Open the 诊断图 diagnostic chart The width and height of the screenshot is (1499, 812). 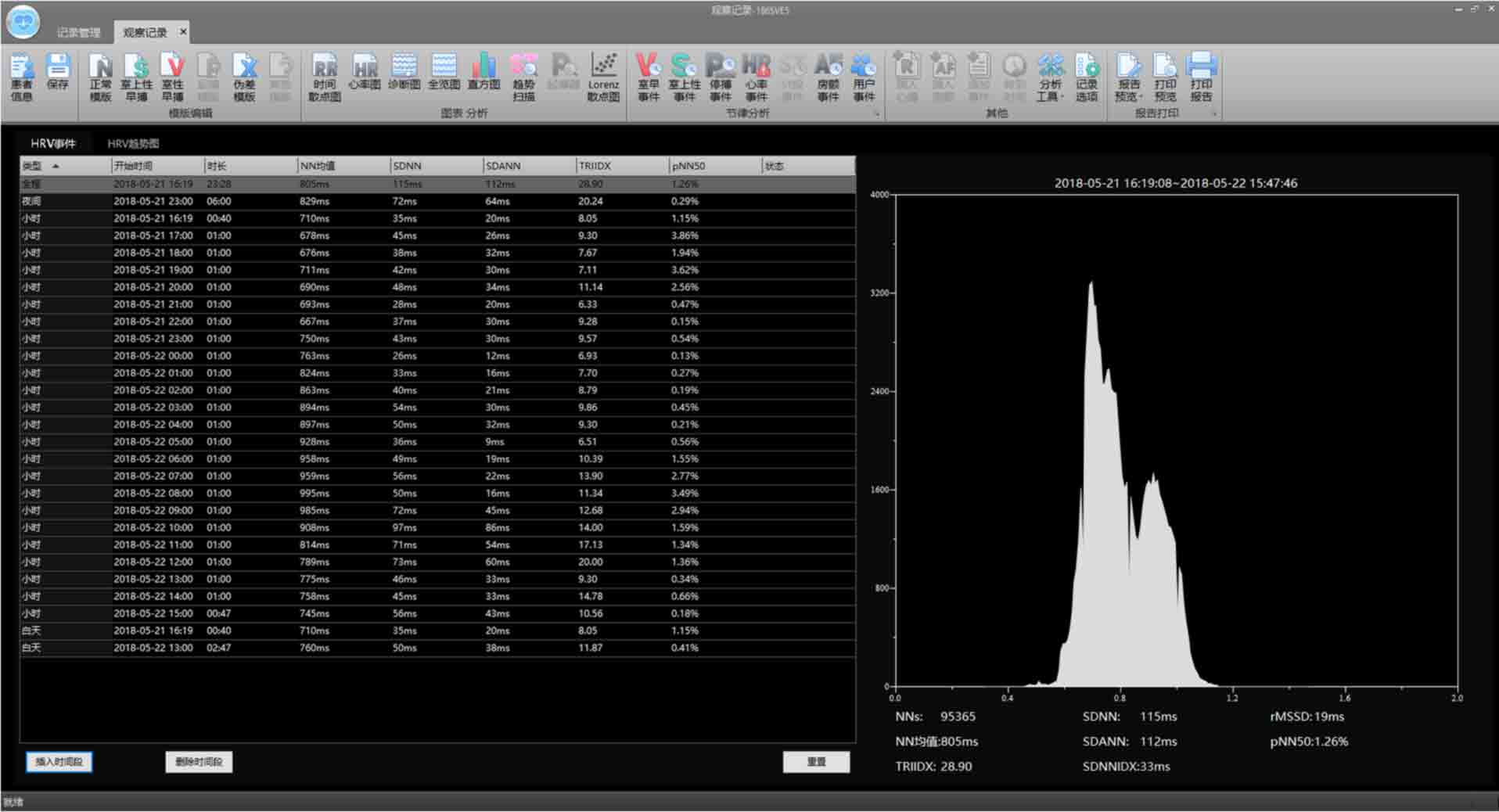pos(404,71)
